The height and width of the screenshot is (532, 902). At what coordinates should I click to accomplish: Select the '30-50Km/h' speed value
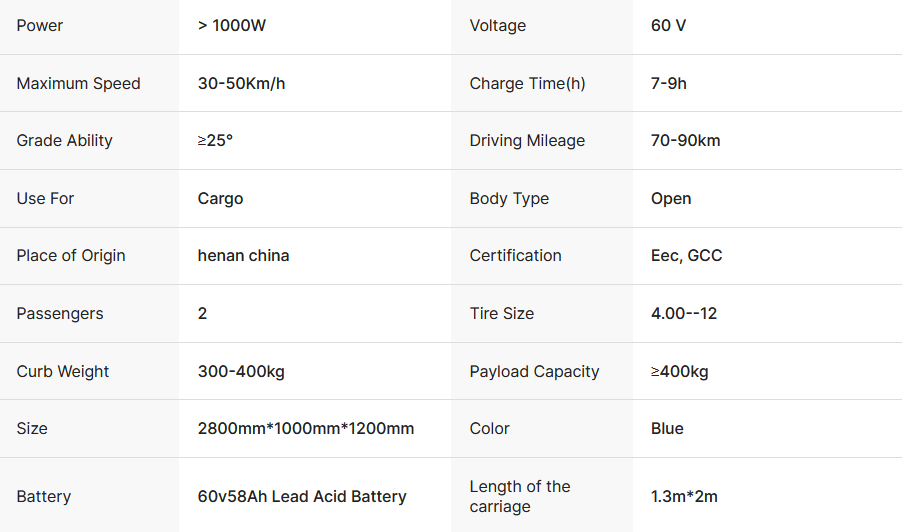241,84
